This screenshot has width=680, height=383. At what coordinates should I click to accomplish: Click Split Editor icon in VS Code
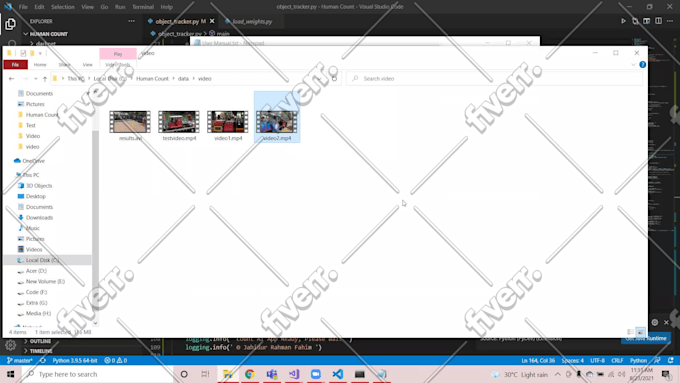(658, 21)
